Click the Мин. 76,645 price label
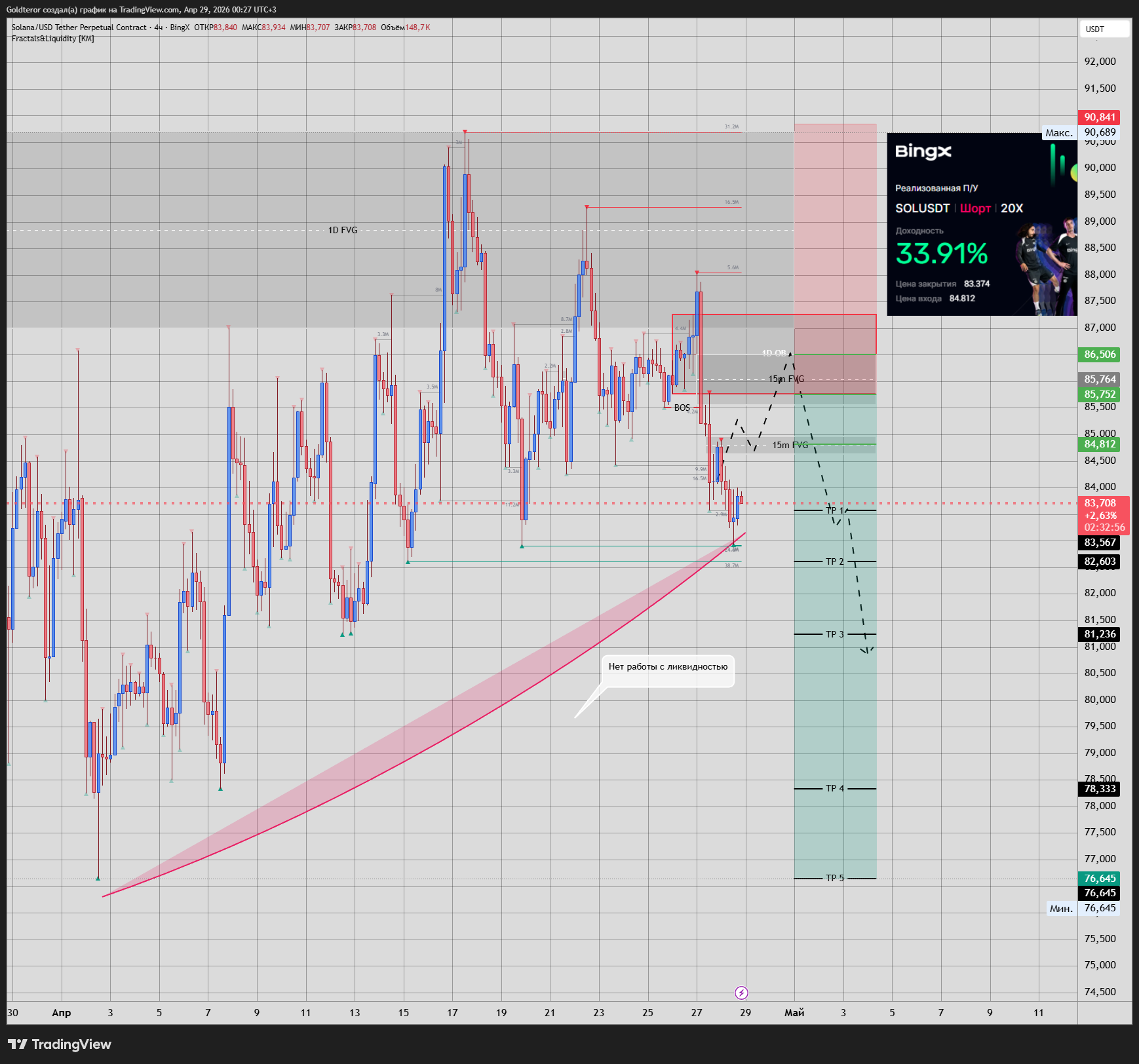Viewport: 1139px width, 1064px height. (x=1083, y=908)
